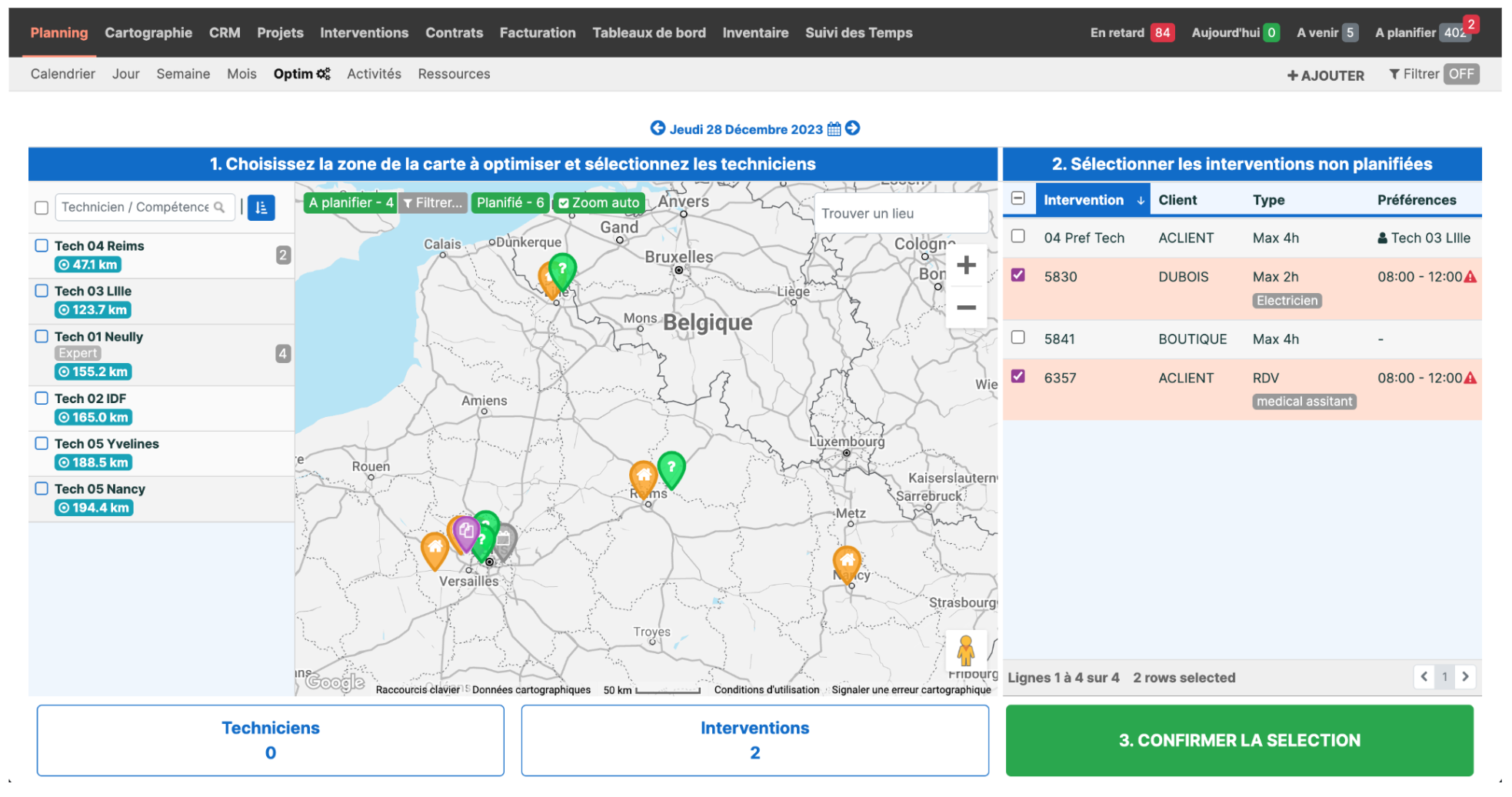Click Techniciens 0 summary box
This screenshot has width=1512, height=797.
271,740
